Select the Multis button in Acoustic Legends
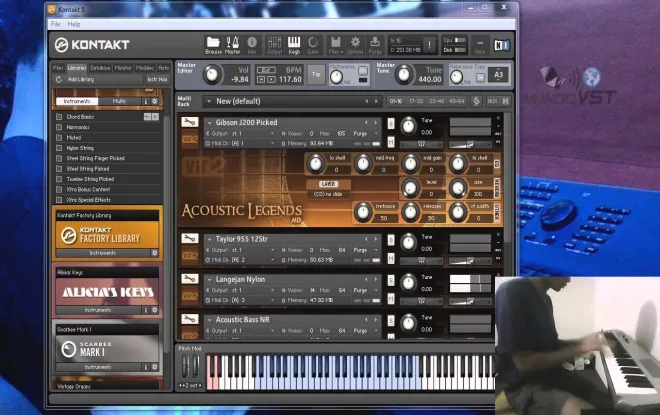The width and height of the screenshot is (660, 415). [x=120, y=101]
